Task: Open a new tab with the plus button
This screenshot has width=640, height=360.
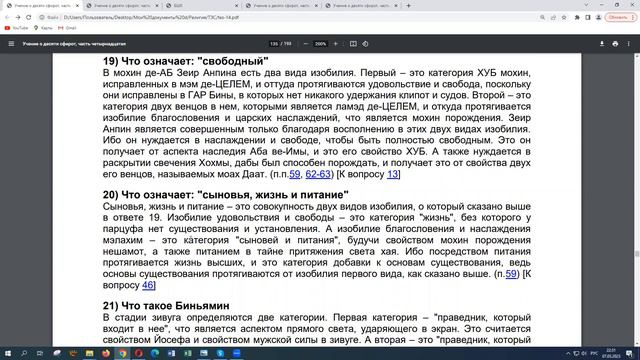Action: coord(408,6)
